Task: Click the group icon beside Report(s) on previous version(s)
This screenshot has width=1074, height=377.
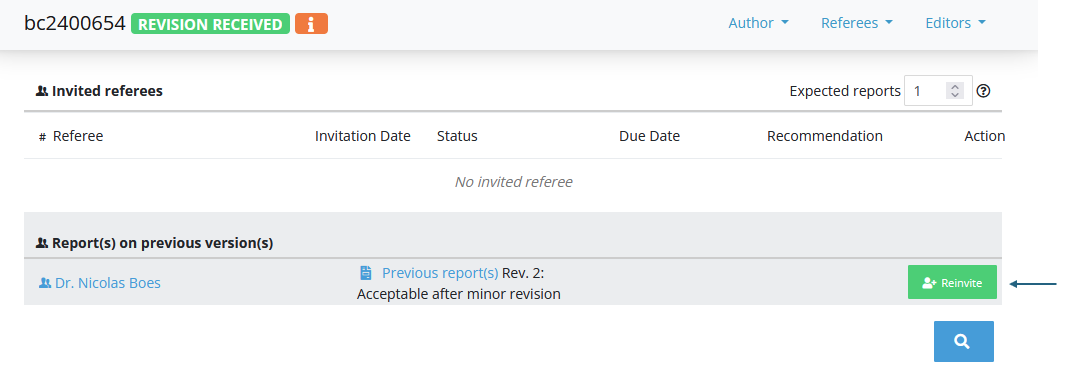Action: click(42, 243)
